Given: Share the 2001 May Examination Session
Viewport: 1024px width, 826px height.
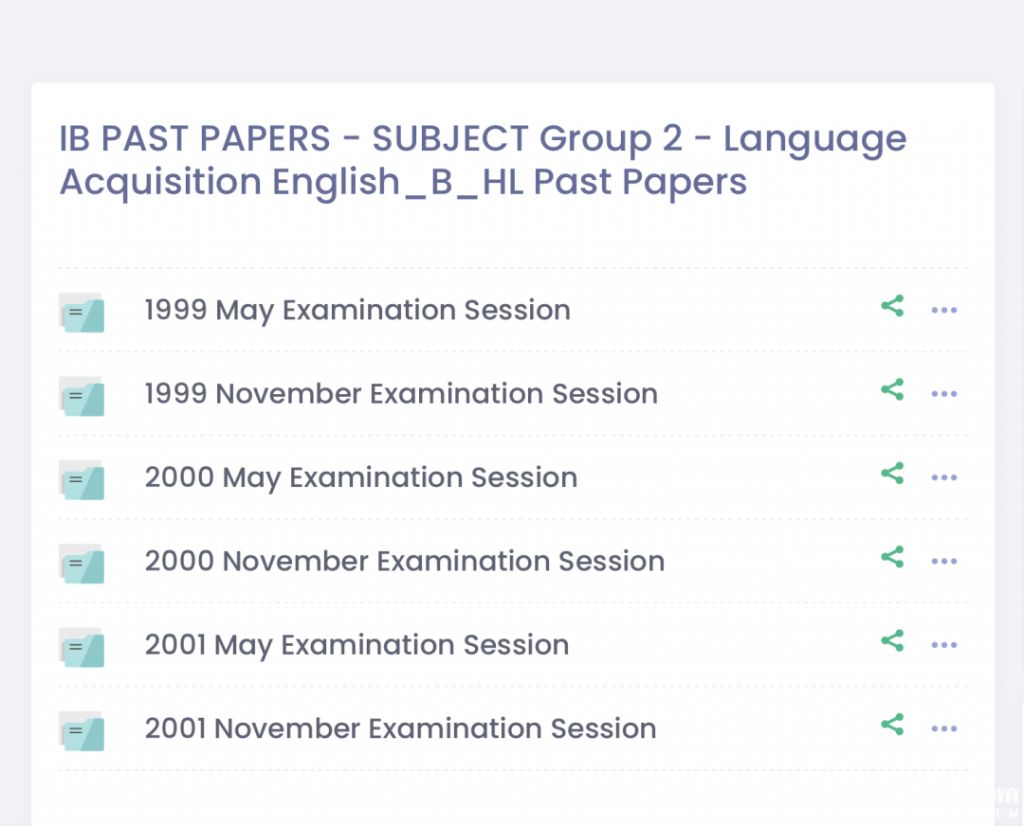Looking at the screenshot, I should 892,641.
